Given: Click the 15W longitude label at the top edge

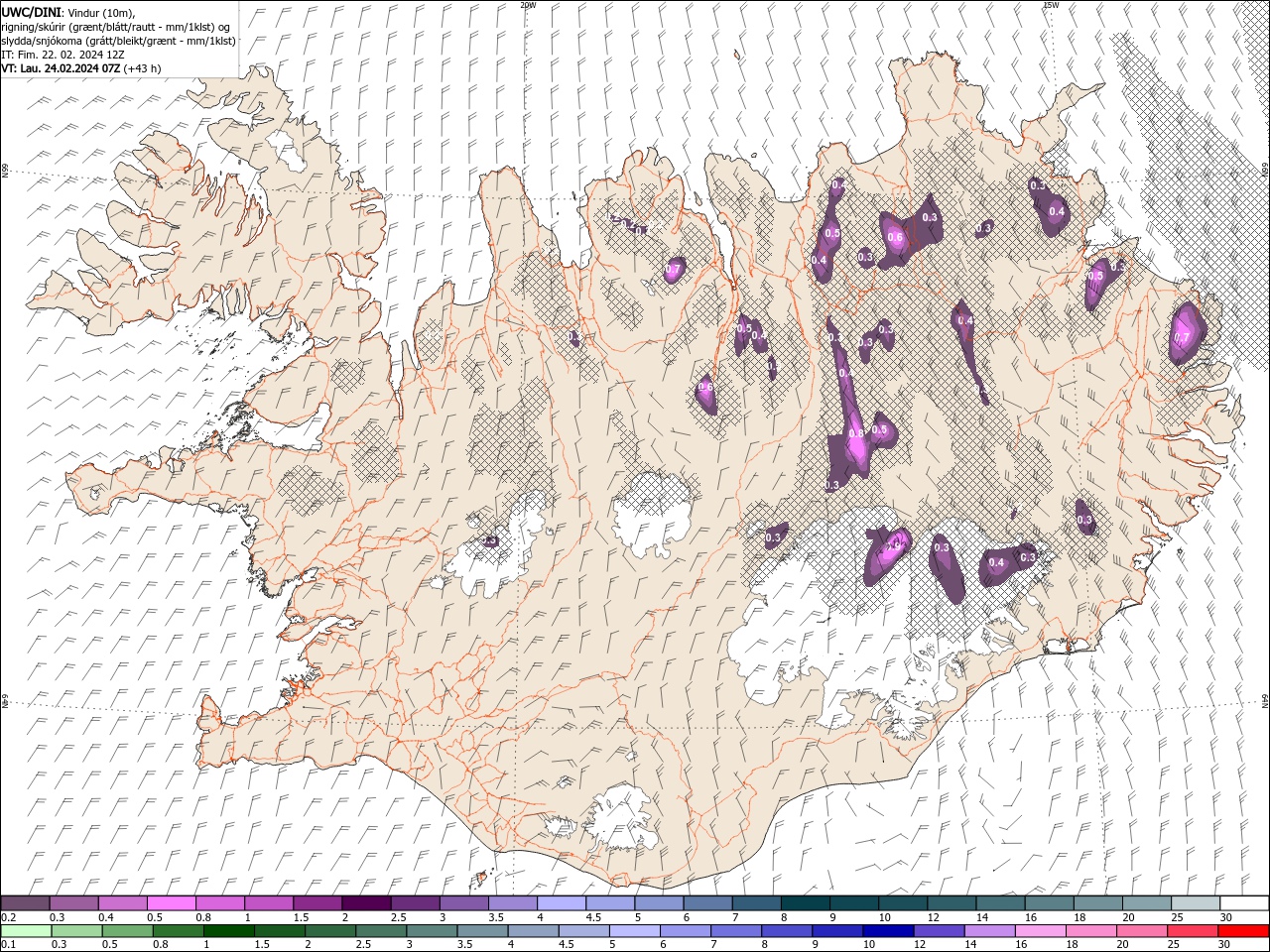Looking at the screenshot, I should tap(1051, 5).
